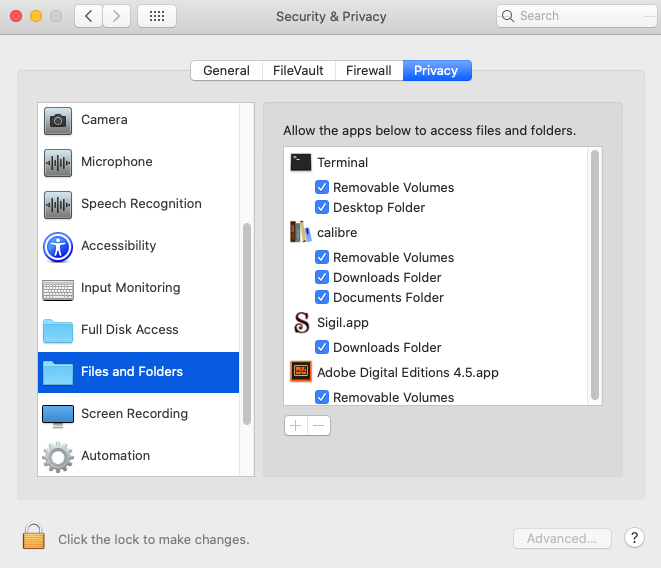Click the Terminal app icon
Viewport: 661px width, 568px height.
[301, 162]
